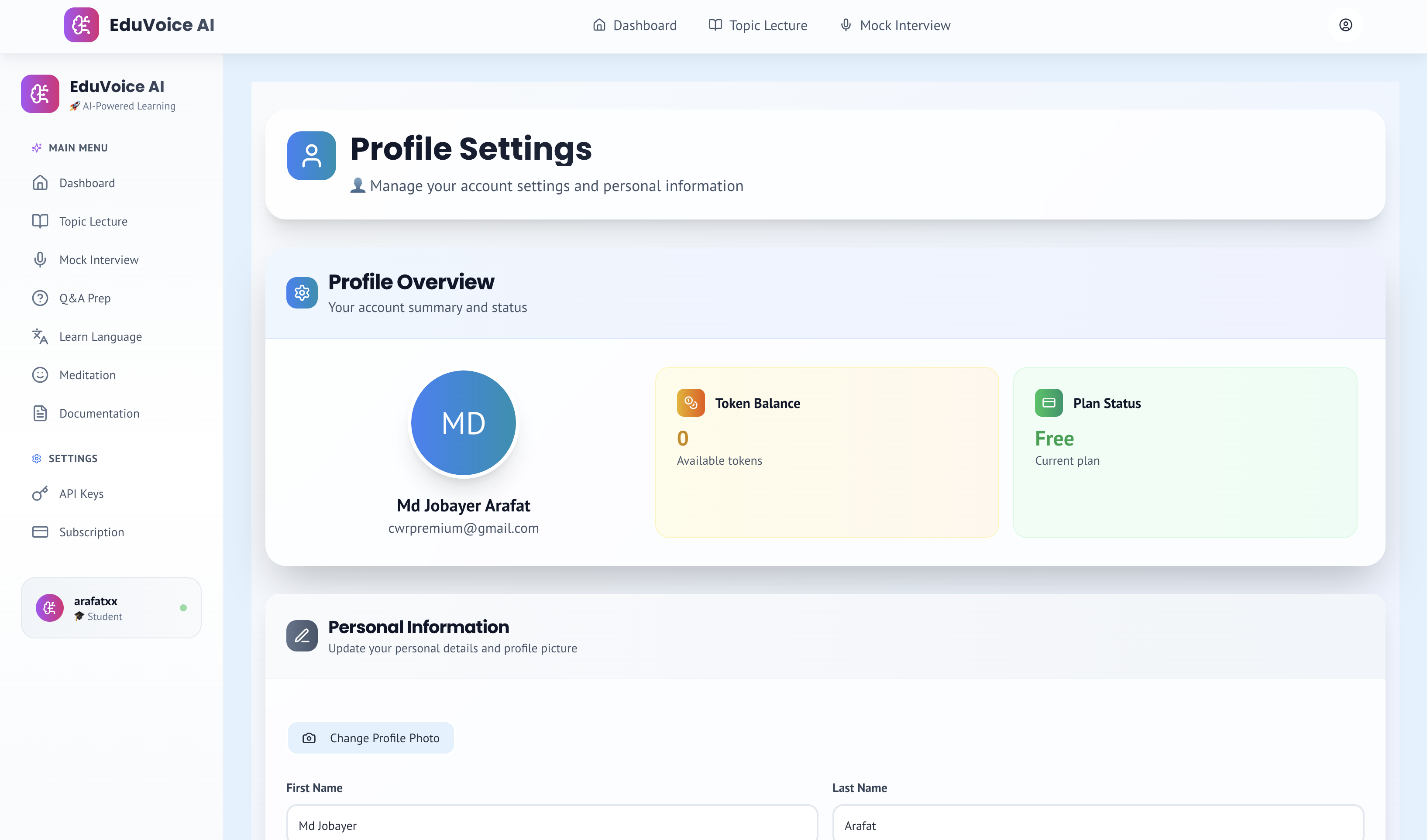Open Topic Lecture from the sidebar
The height and width of the screenshot is (840, 1427).
tap(93, 221)
